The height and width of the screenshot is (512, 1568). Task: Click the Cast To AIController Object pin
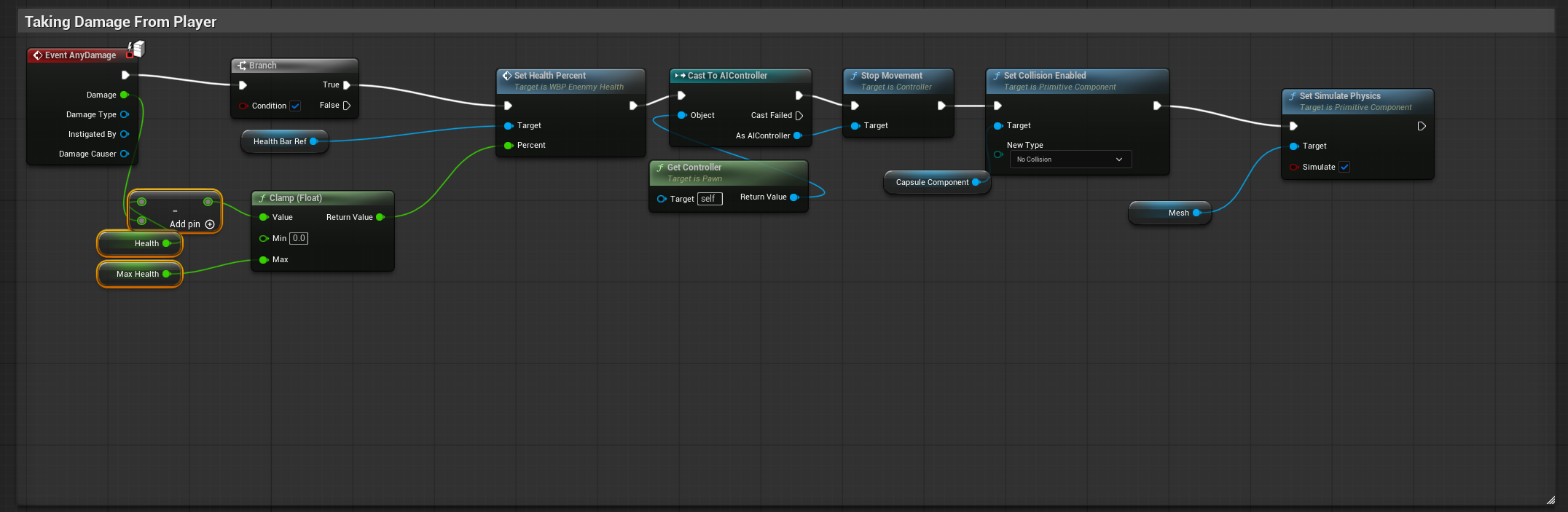point(682,115)
